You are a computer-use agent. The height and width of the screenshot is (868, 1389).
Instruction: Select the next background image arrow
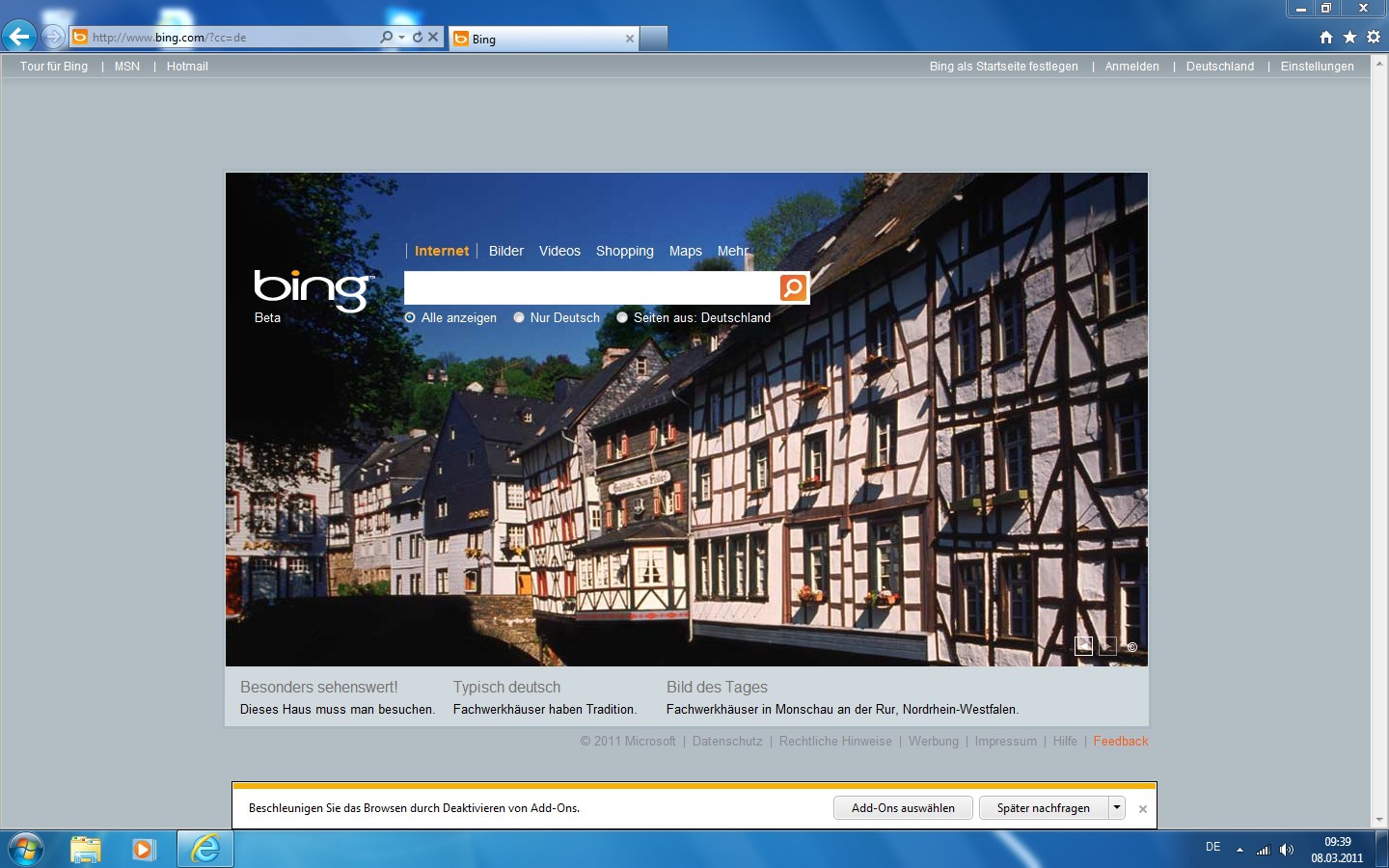pos(1106,645)
